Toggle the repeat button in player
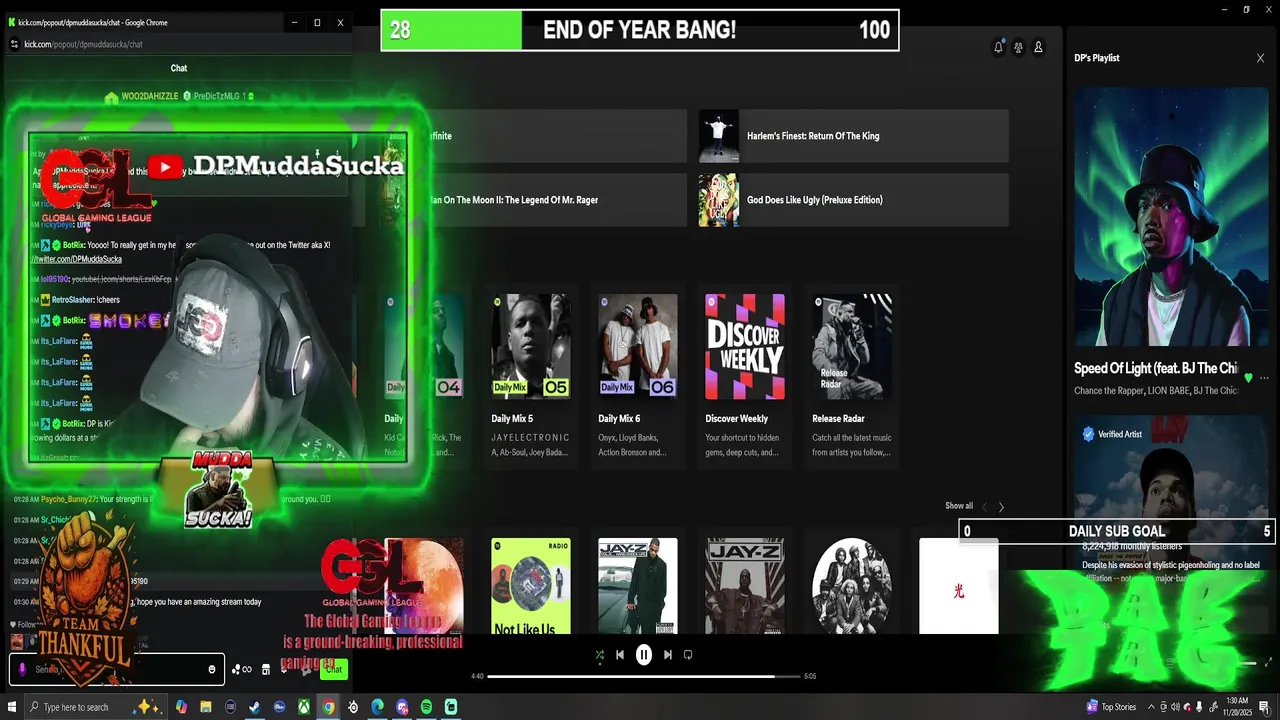Image resolution: width=1280 pixels, height=720 pixels. pyautogui.click(x=688, y=655)
